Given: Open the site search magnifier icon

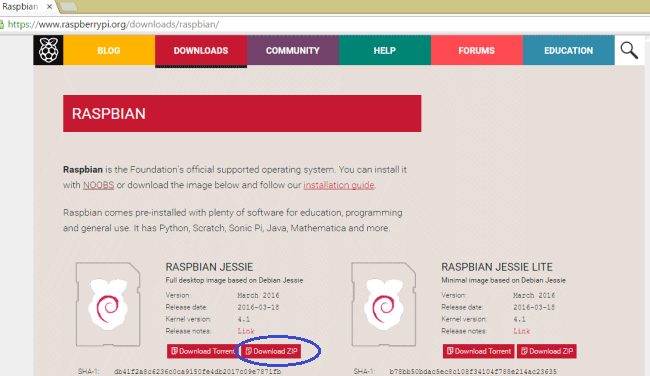Looking at the screenshot, I should coord(629,50).
